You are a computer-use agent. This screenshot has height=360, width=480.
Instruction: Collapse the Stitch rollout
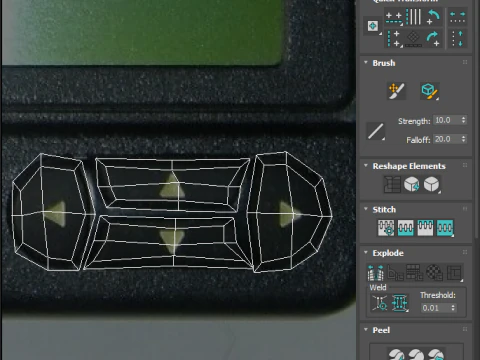point(366,209)
